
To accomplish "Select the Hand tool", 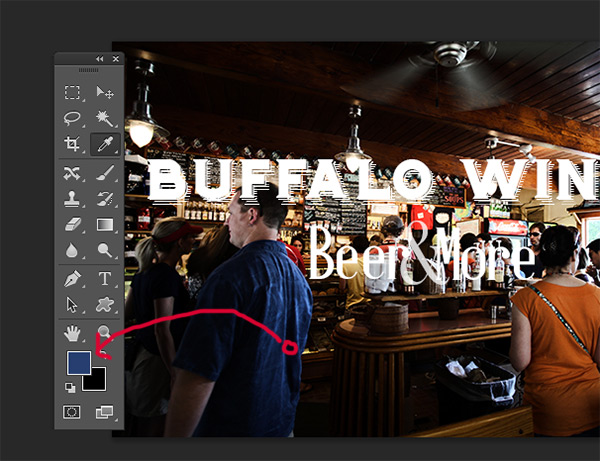I will 72,332.
